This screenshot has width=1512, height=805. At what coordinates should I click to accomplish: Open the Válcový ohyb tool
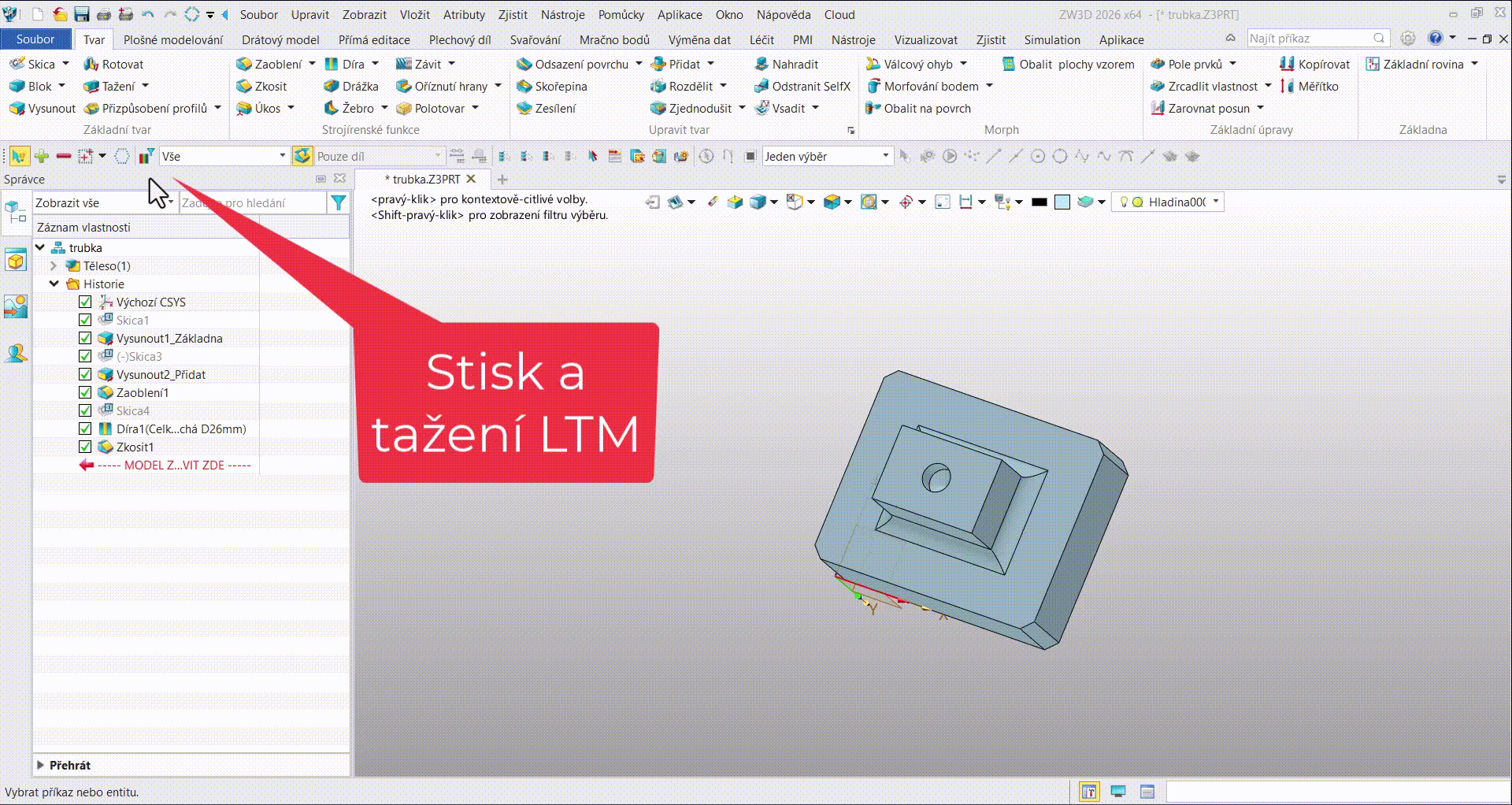point(910,64)
